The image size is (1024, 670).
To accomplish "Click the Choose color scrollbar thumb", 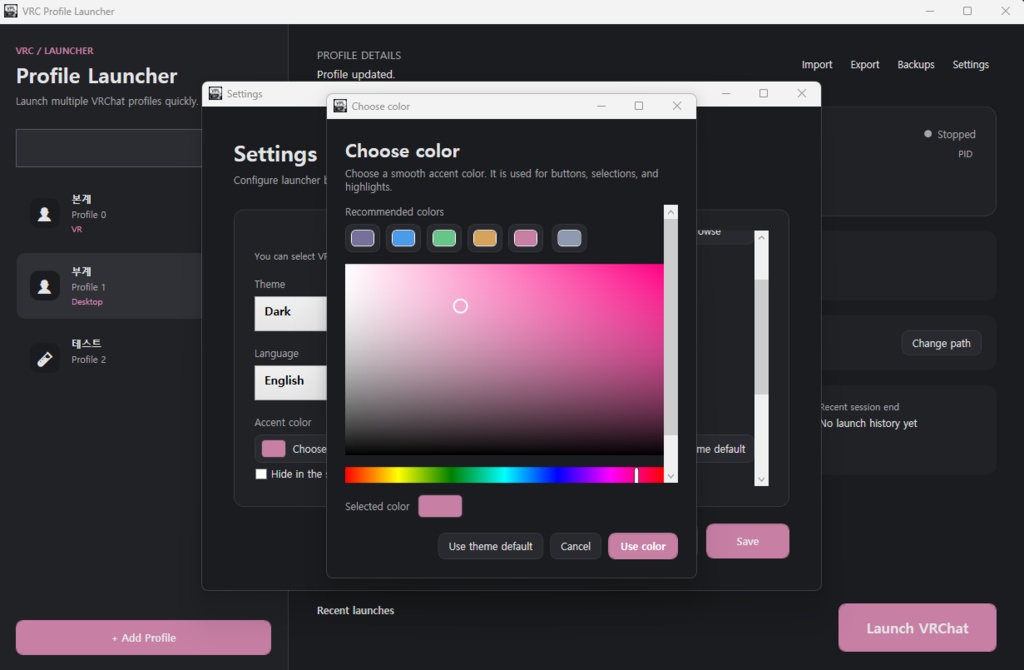I will (x=671, y=327).
